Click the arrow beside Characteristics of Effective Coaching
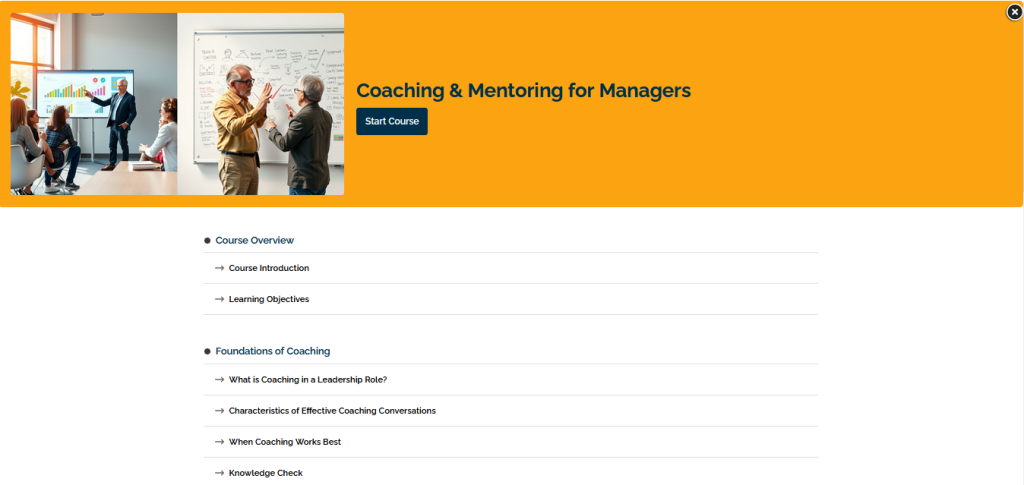 coord(219,411)
